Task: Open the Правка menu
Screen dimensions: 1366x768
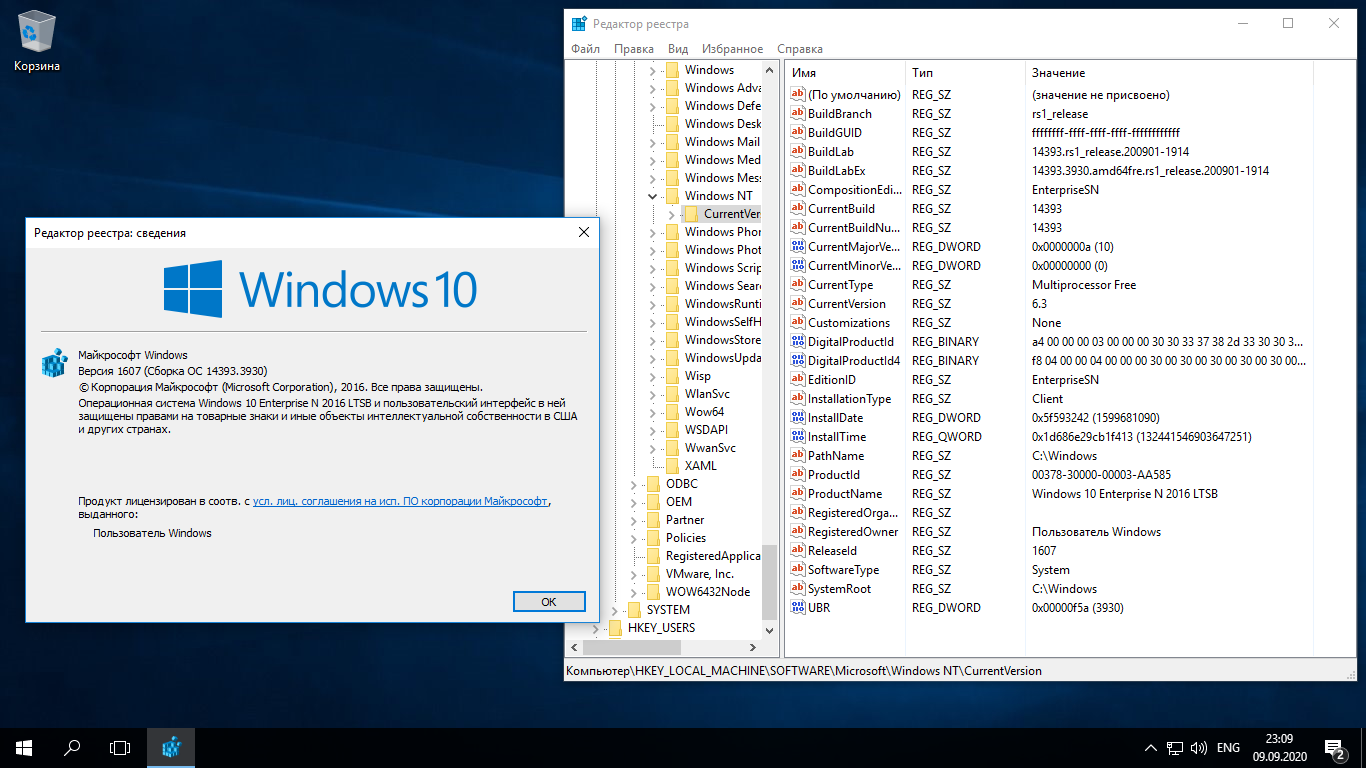Action: click(x=634, y=48)
